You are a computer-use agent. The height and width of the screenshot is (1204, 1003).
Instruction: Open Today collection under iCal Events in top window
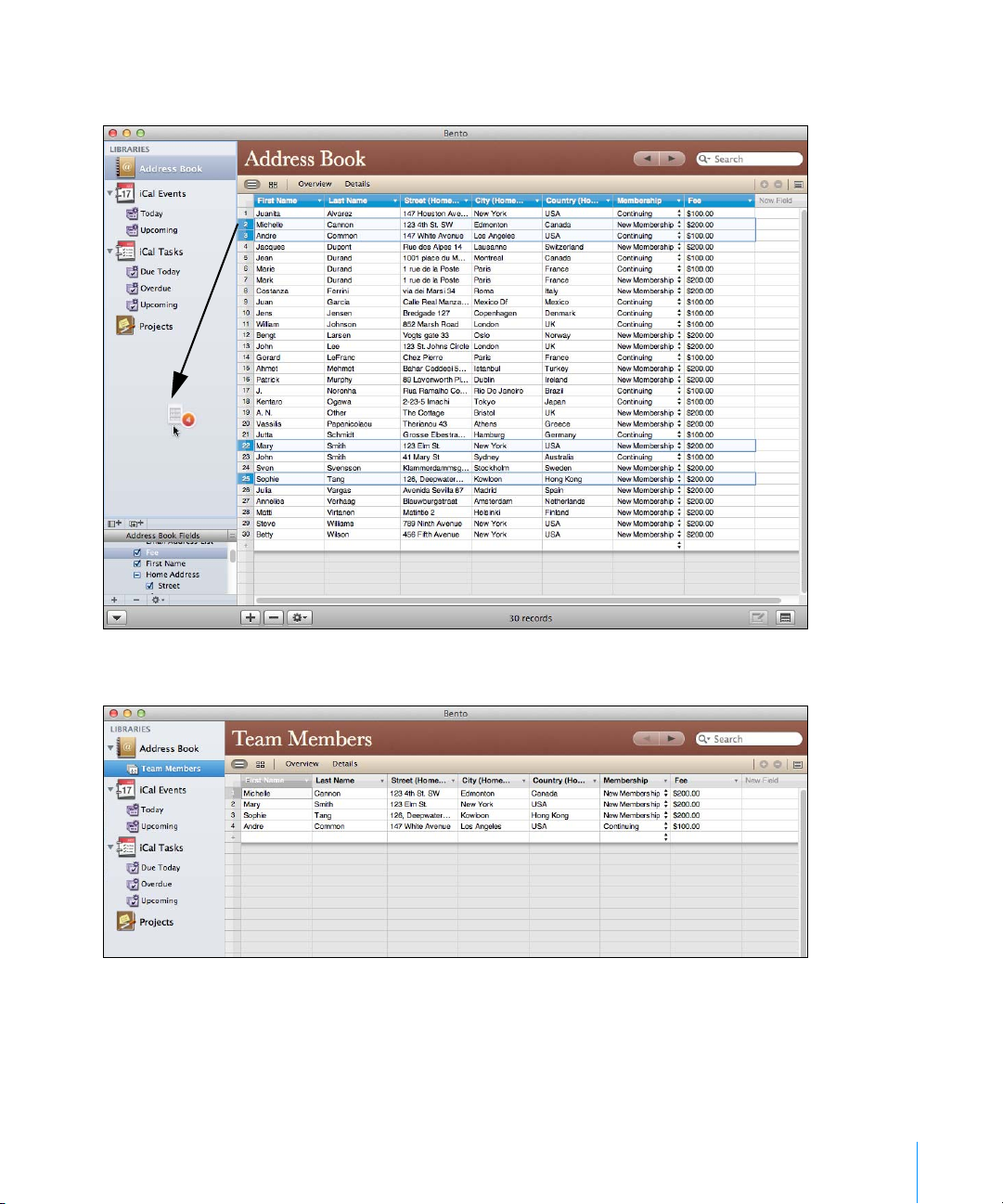click(x=151, y=214)
